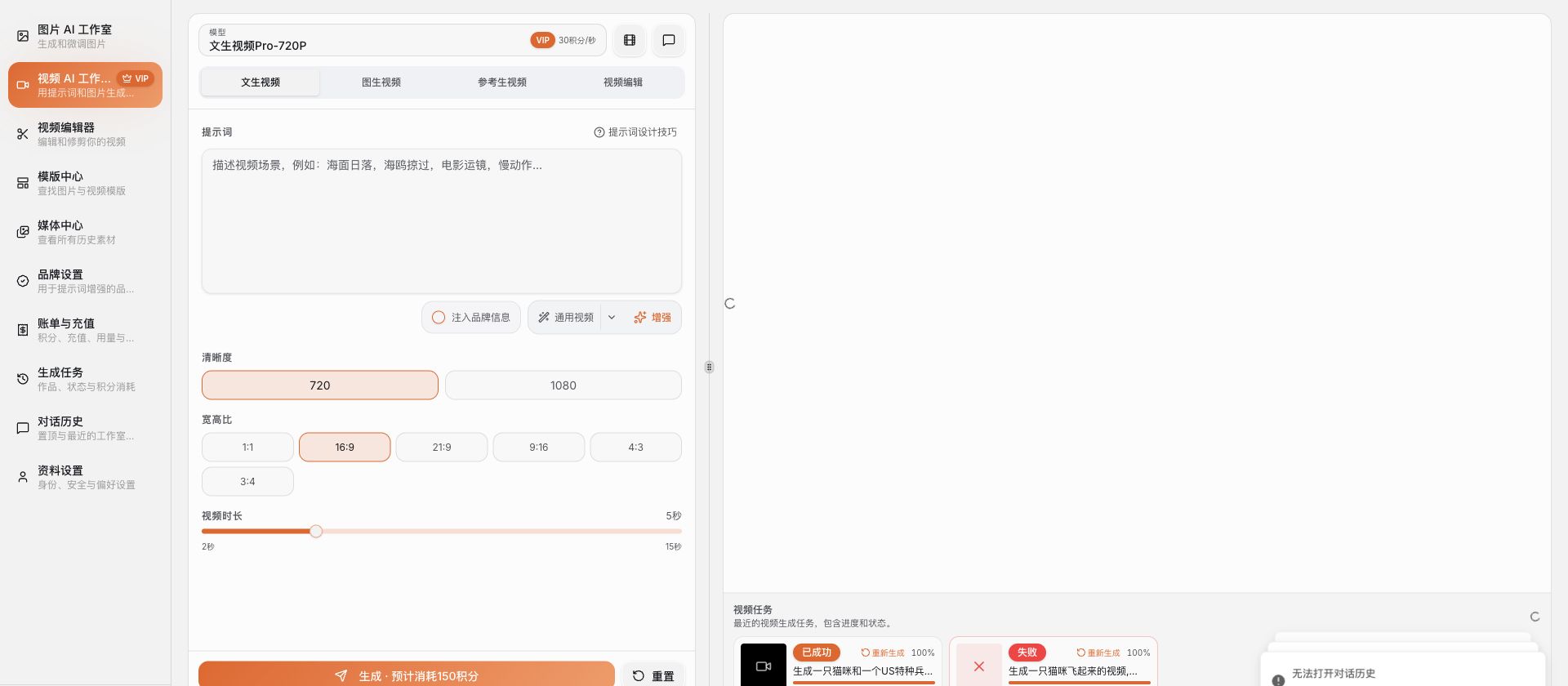
Task: Click the 30积分/秒 price label
Action: [x=577, y=40]
